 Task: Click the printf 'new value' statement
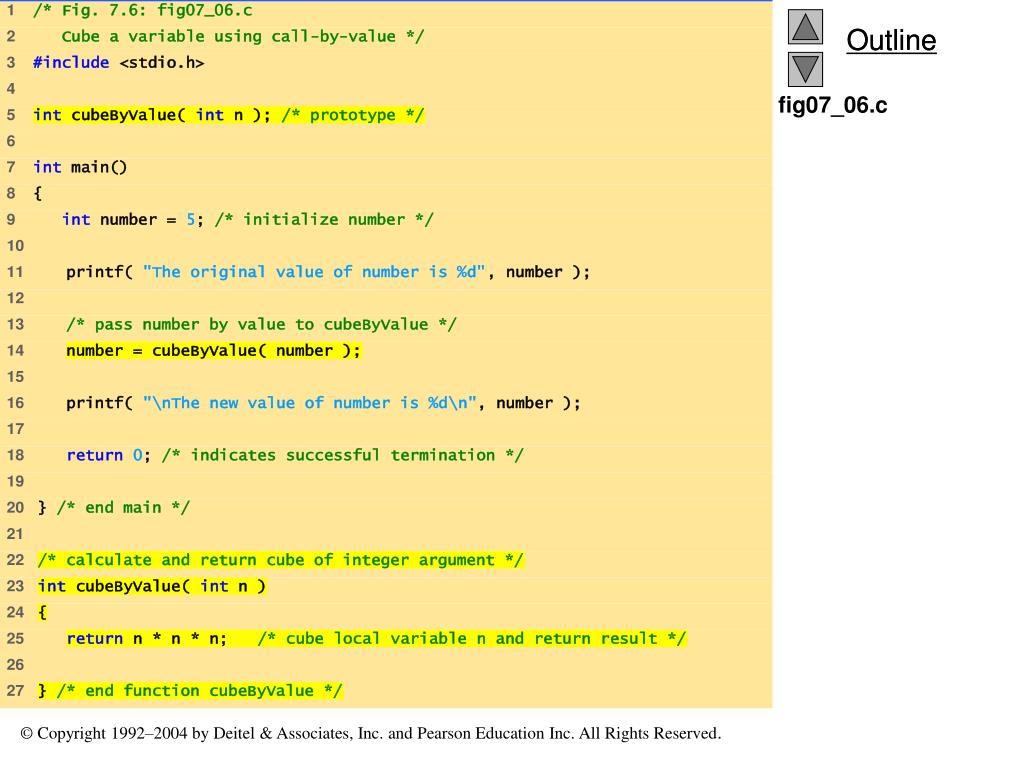click(323, 403)
